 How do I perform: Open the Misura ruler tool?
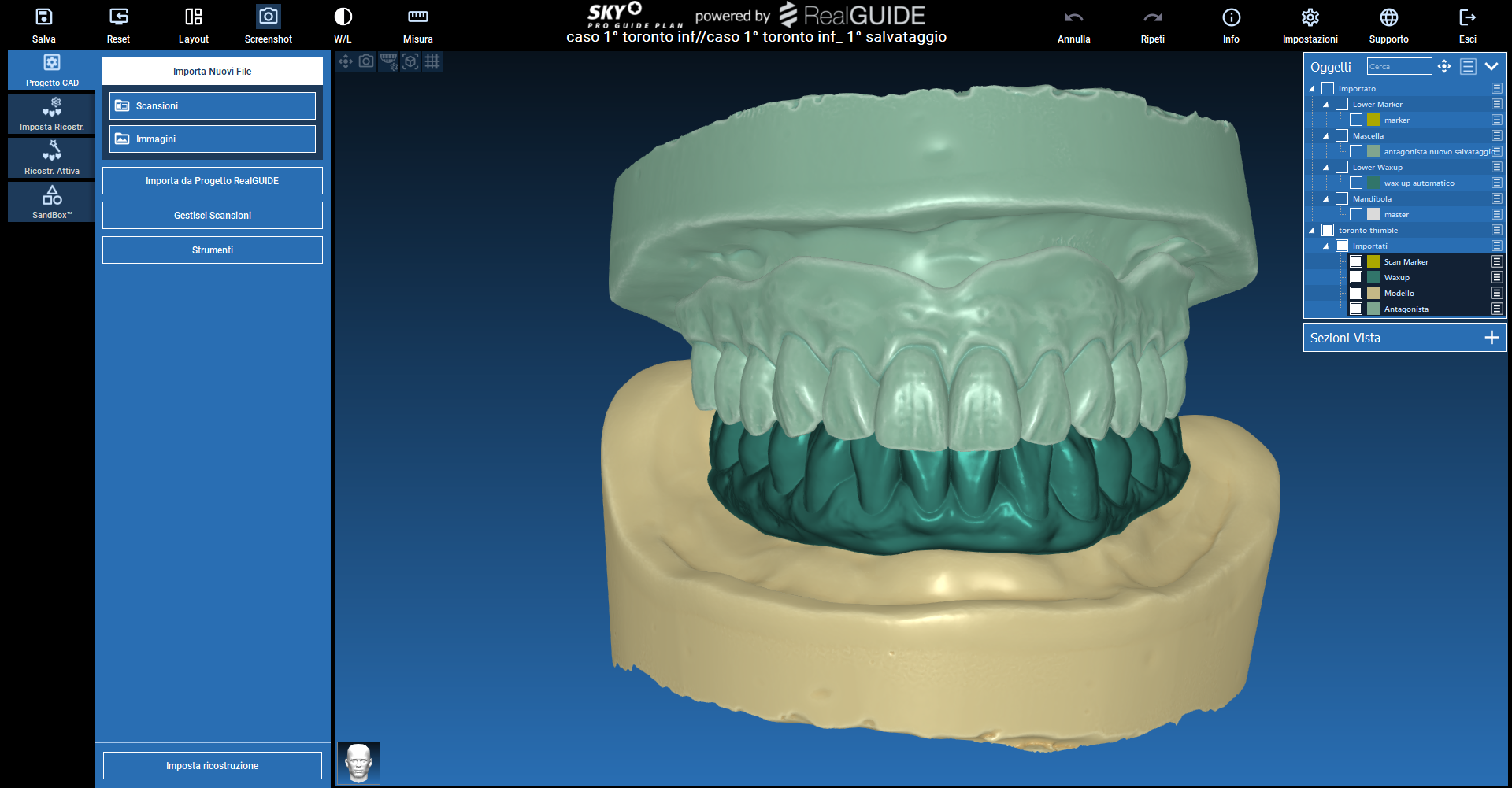coord(417,25)
